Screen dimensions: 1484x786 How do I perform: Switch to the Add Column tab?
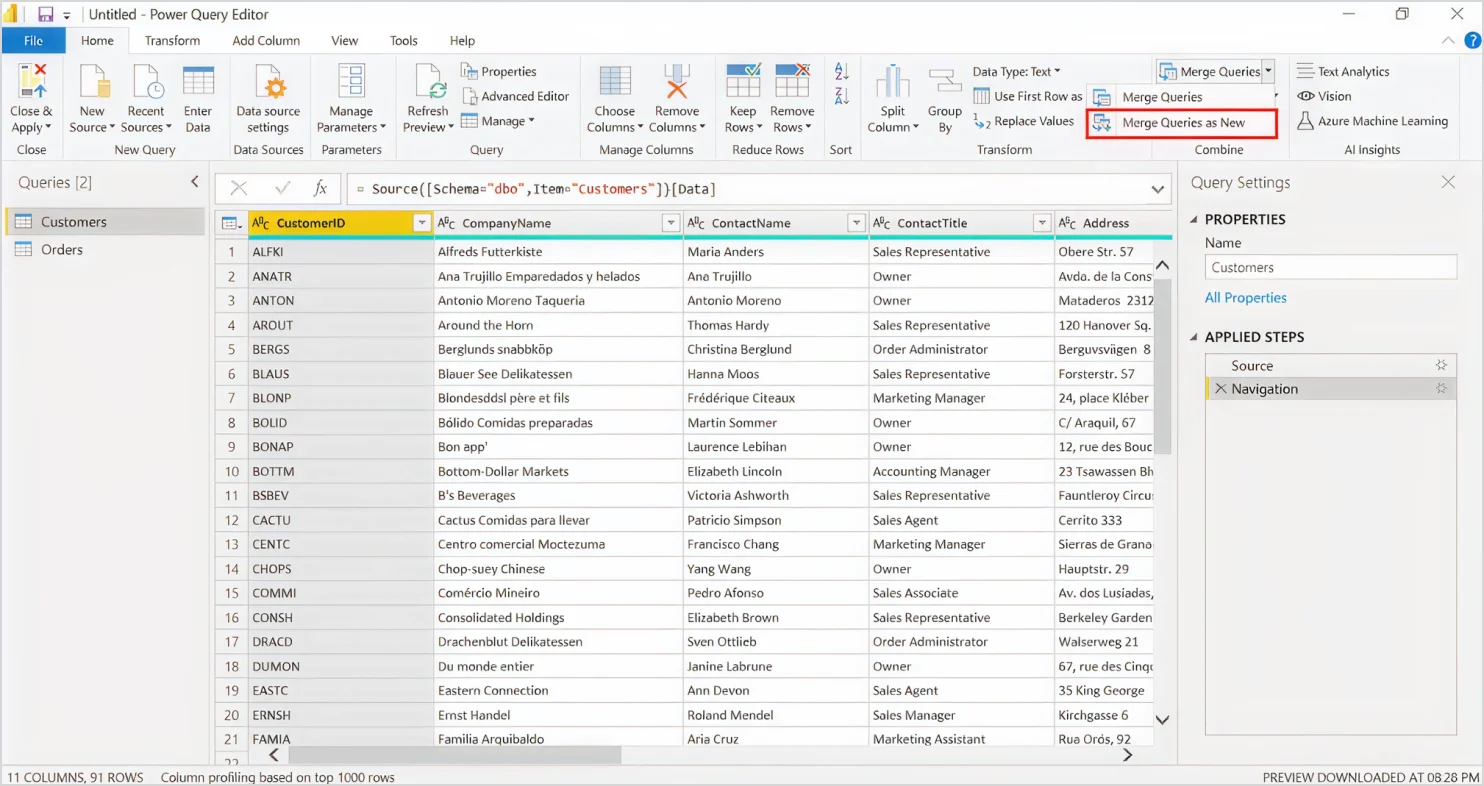pyautogui.click(x=266, y=41)
